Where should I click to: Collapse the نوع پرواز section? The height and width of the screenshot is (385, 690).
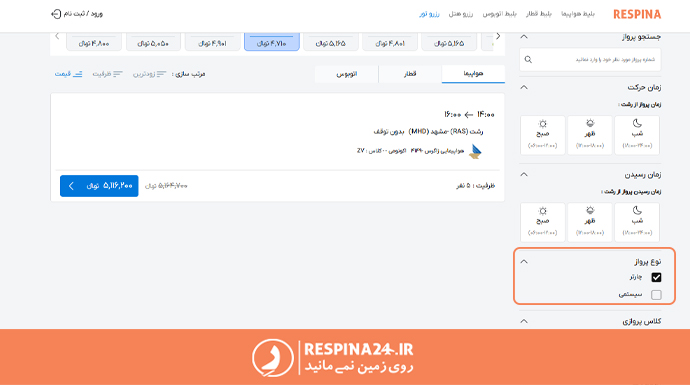coord(524,261)
